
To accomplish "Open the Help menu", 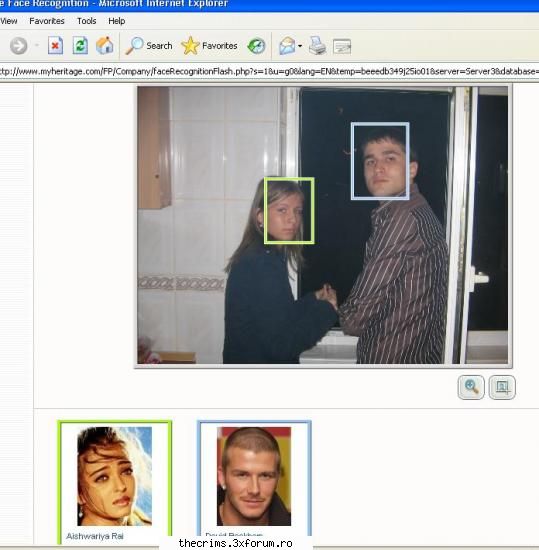I will pos(116,21).
